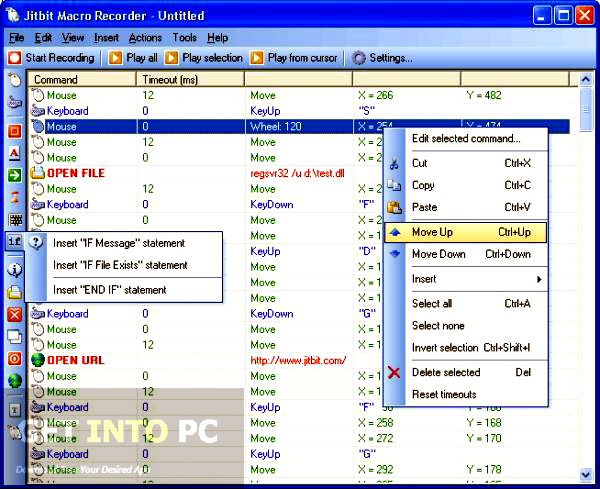Open the Insert menu in menu bar
The image size is (600, 489).
(106, 38)
